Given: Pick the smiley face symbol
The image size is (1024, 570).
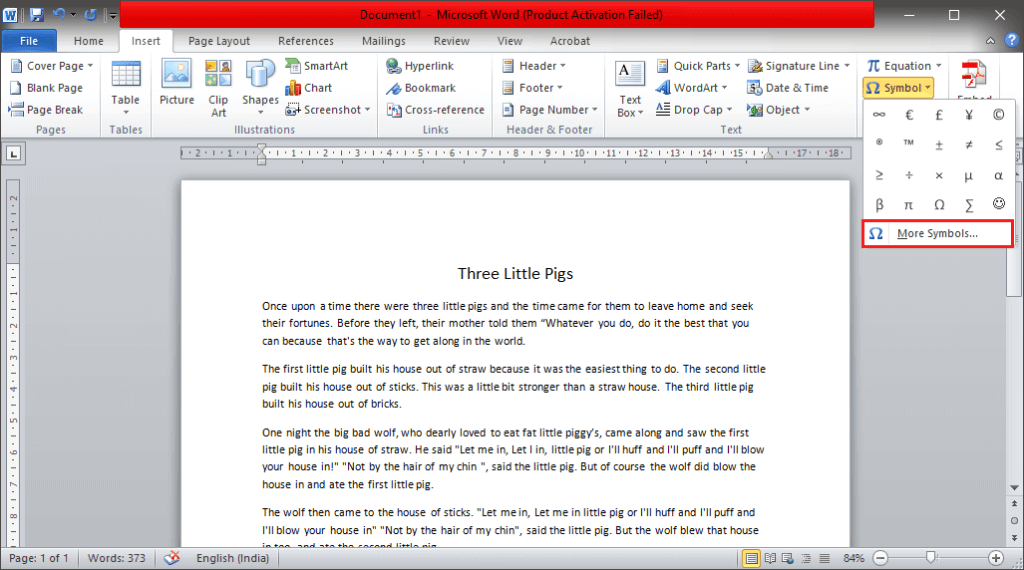Looking at the screenshot, I should click(x=998, y=204).
